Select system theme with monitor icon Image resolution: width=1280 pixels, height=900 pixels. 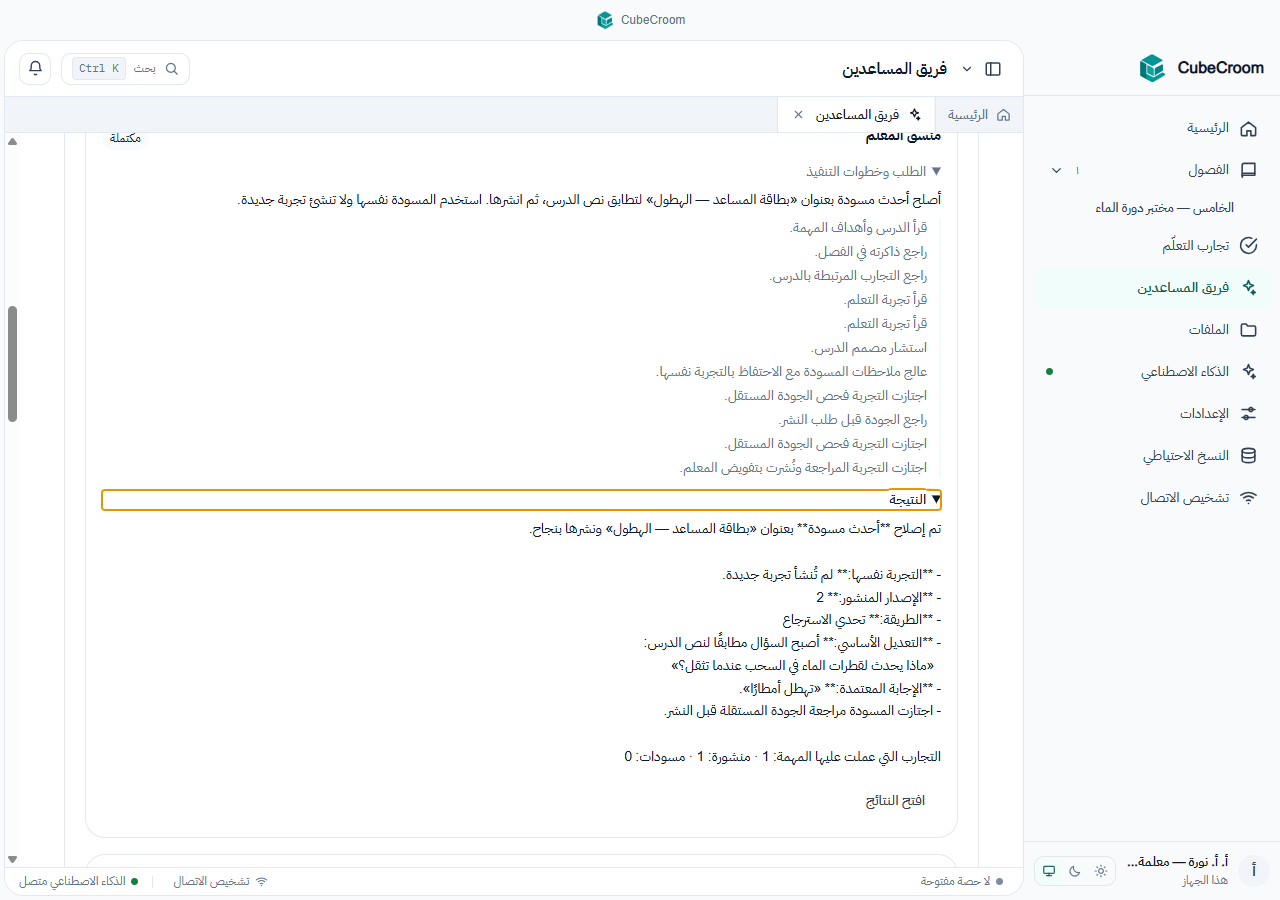1049,871
